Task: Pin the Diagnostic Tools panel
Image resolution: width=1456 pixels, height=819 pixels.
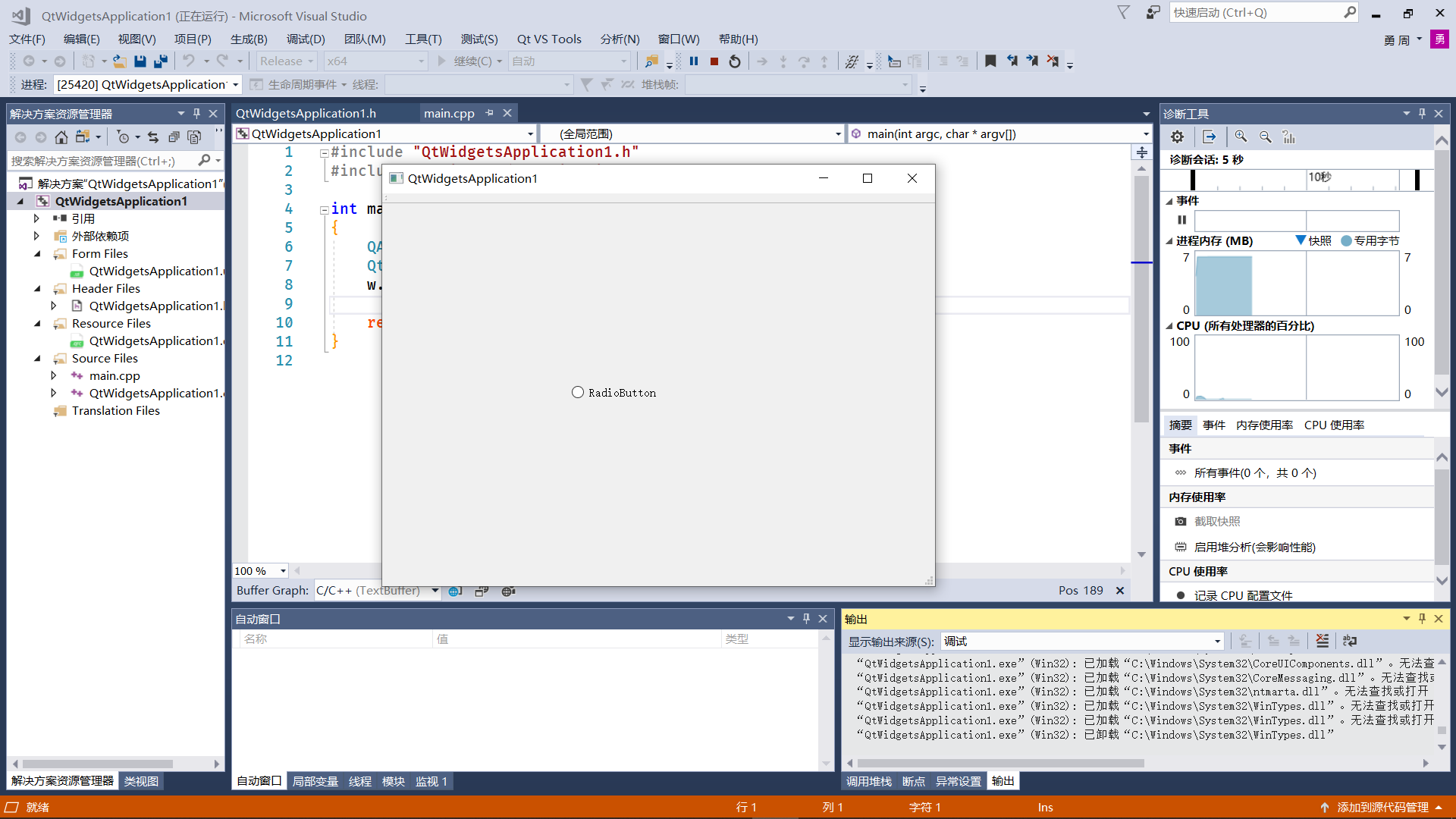Action: pyautogui.click(x=1422, y=114)
